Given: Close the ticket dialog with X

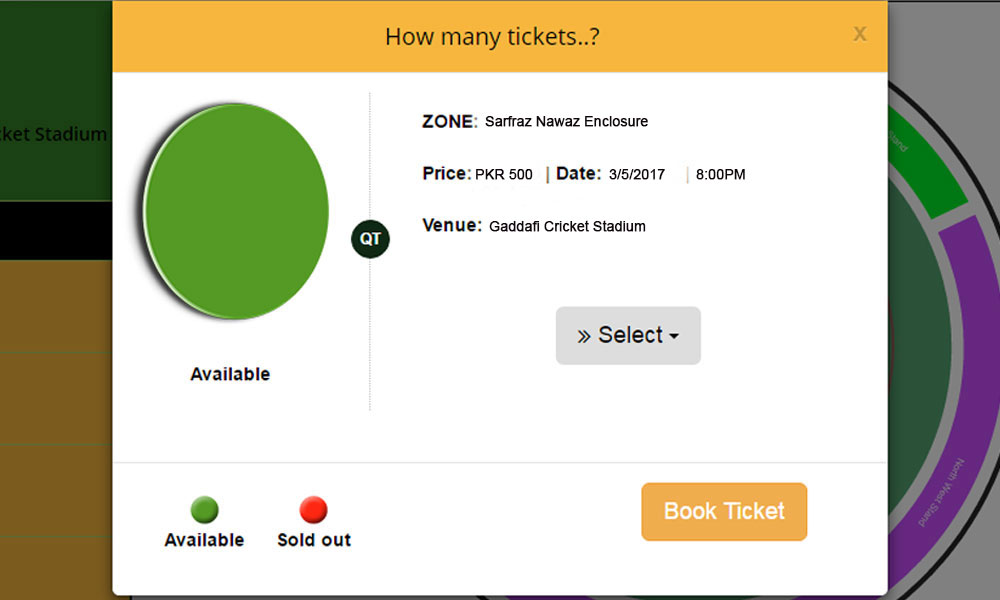Looking at the screenshot, I should (x=860, y=33).
